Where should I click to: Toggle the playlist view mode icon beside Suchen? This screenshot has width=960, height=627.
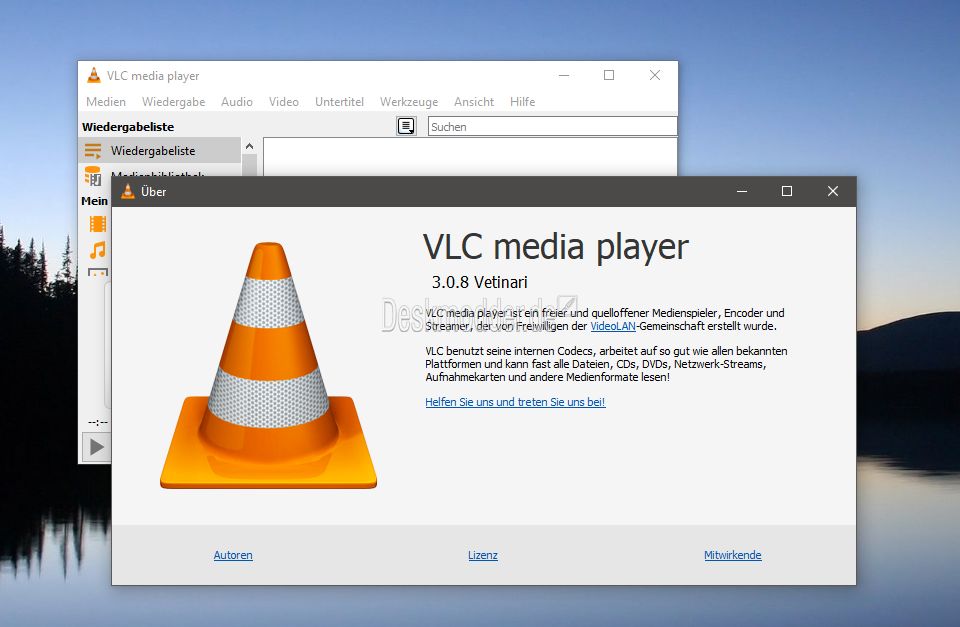pyautogui.click(x=406, y=126)
